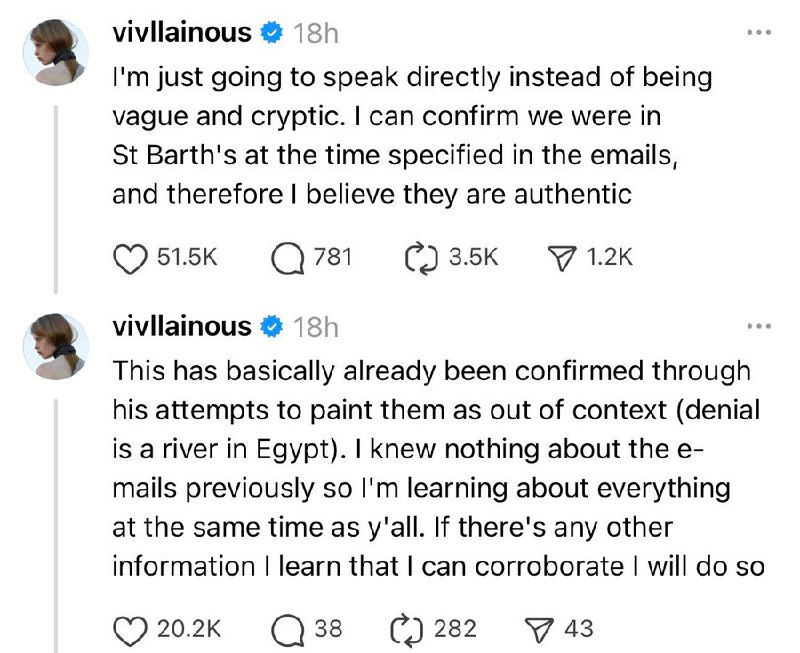The height and width of the screenshot is (653, 800).
Task: Click the verified badge on first post
Action: pos(271,34)
